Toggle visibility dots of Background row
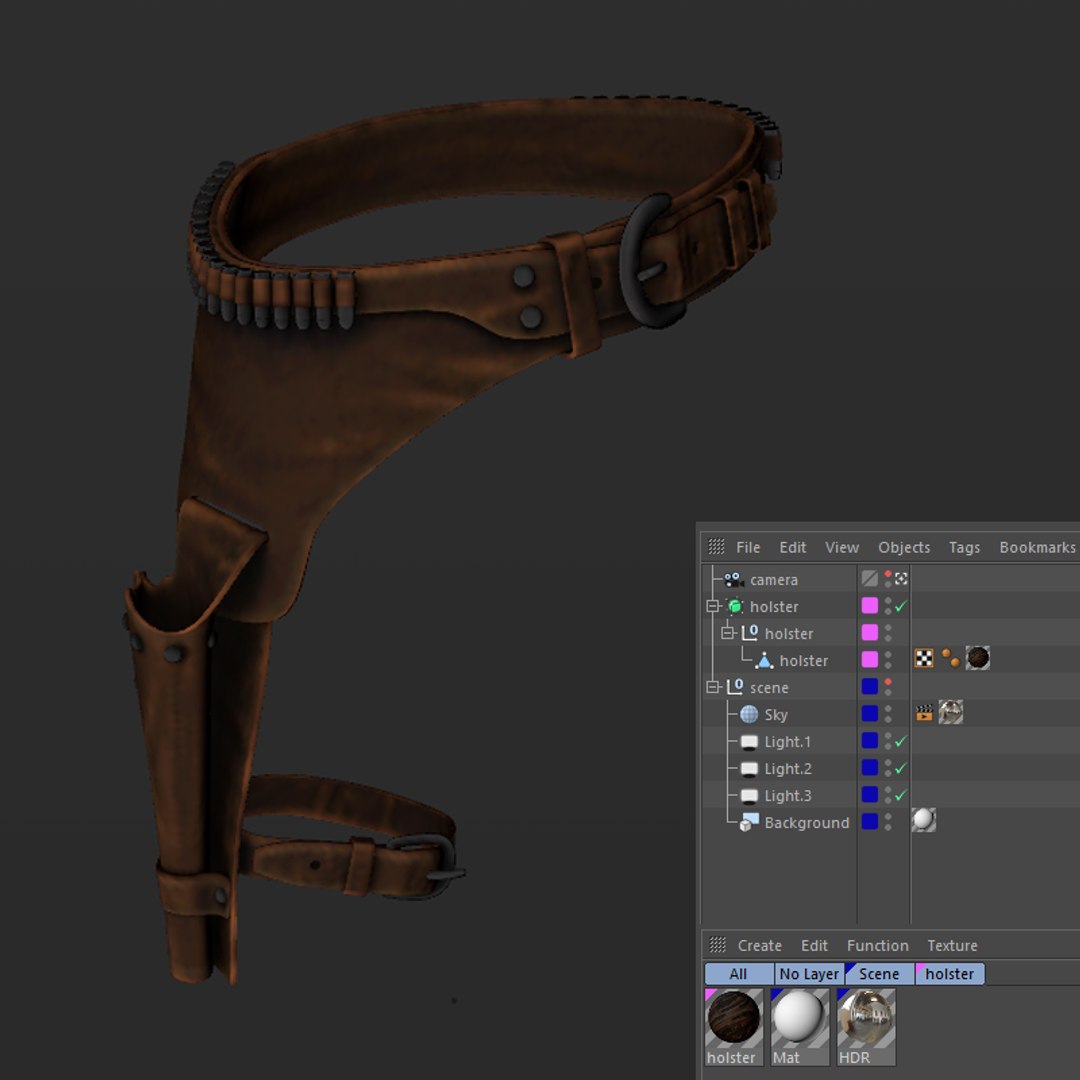 click(x=888, y=822)
